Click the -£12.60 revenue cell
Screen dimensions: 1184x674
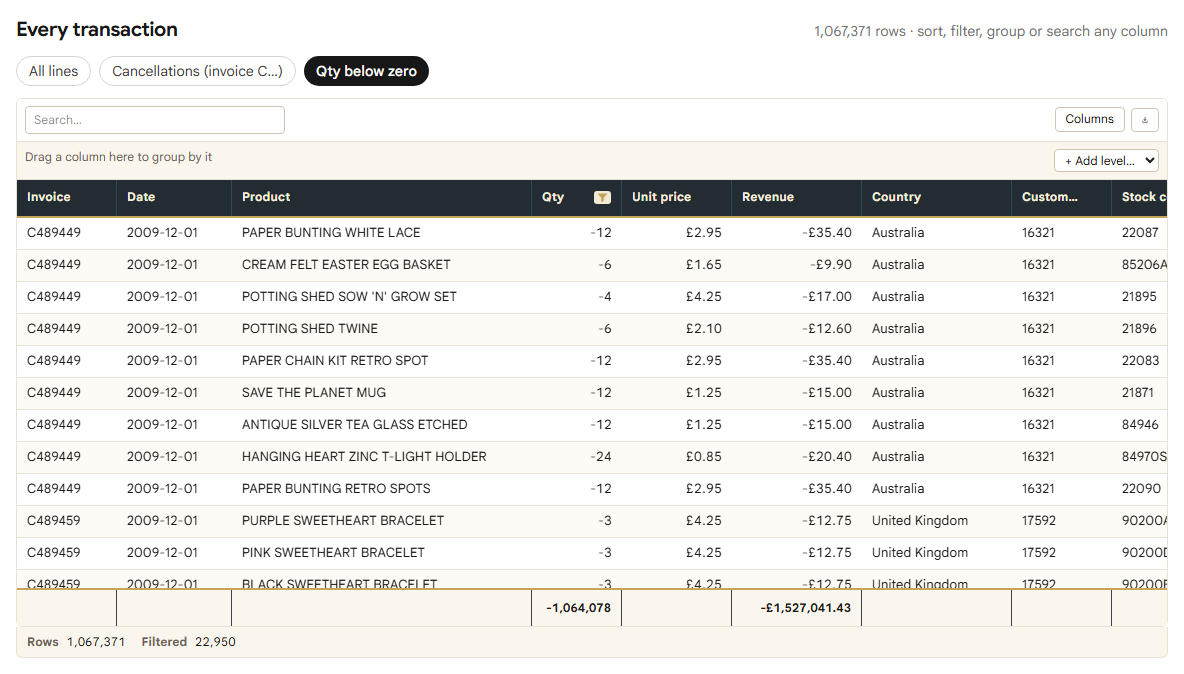point(797,328)
